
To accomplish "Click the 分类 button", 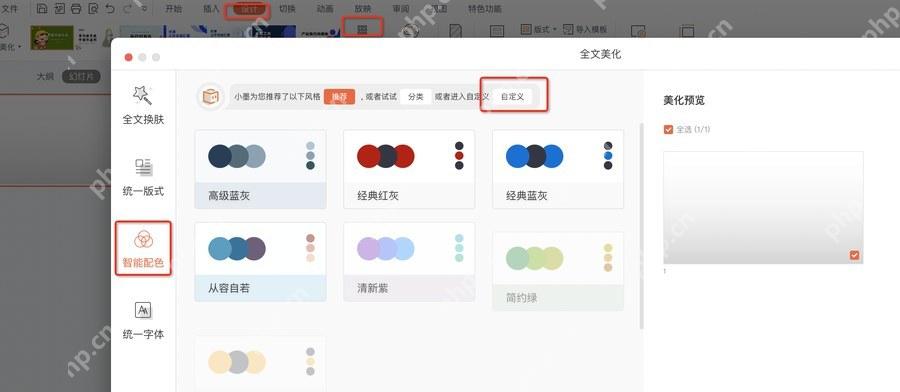I will tap(416, 96).
